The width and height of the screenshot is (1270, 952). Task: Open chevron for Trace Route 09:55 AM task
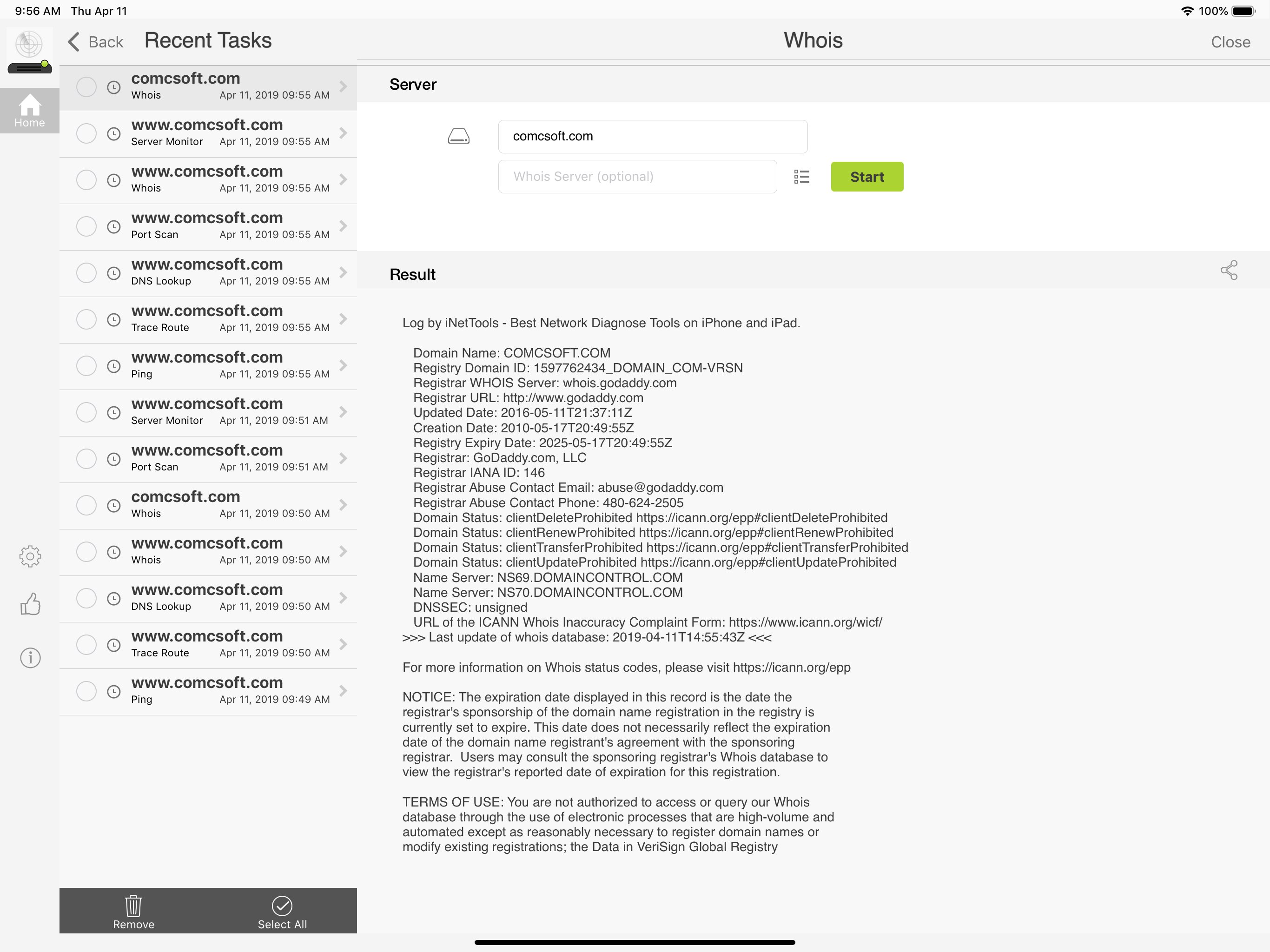pyautogui.click(x=343, y=319)
